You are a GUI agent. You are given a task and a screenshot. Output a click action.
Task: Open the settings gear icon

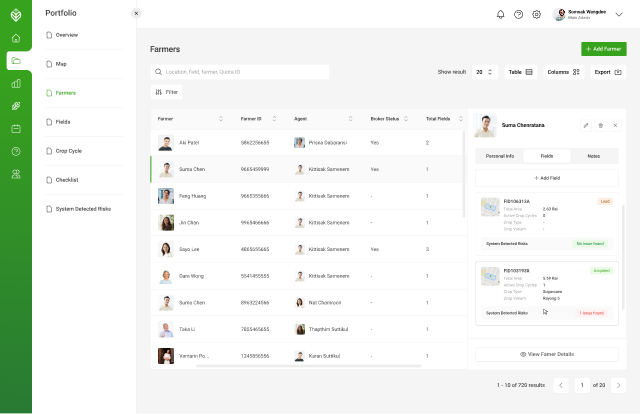(536, 15)
